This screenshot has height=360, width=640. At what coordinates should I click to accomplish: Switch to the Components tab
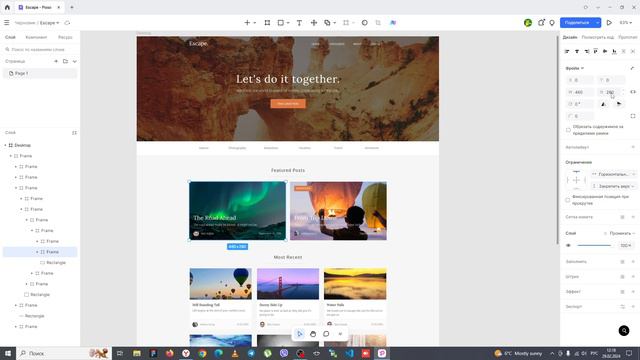tap(36, 37)
